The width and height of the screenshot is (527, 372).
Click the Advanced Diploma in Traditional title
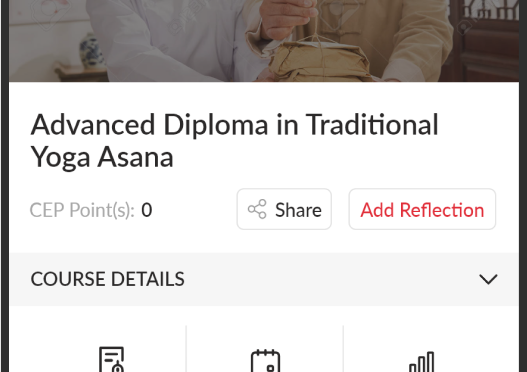[x=234, y=125]
